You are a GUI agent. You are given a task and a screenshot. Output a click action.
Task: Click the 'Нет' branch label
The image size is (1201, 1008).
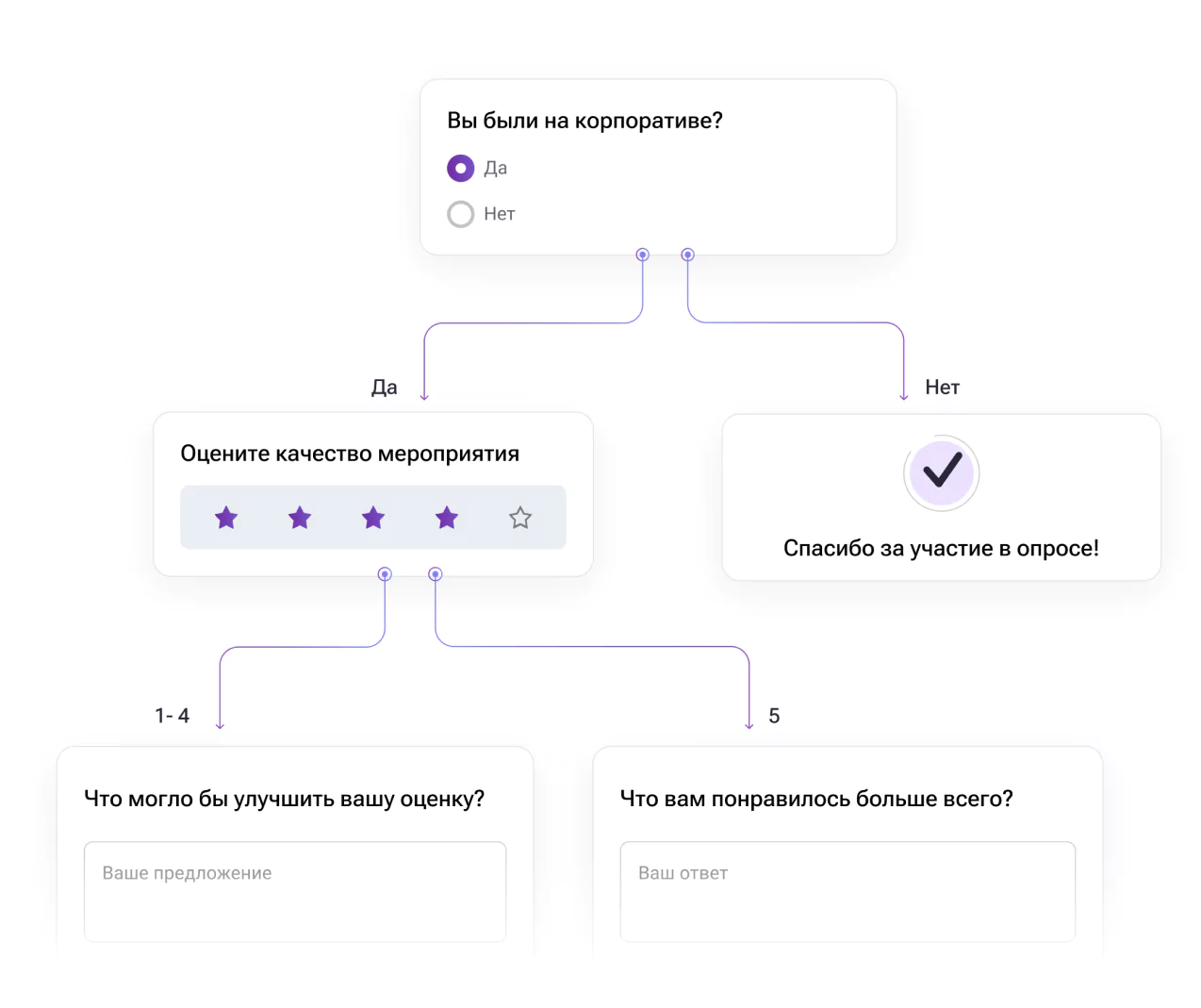[943, 388]
